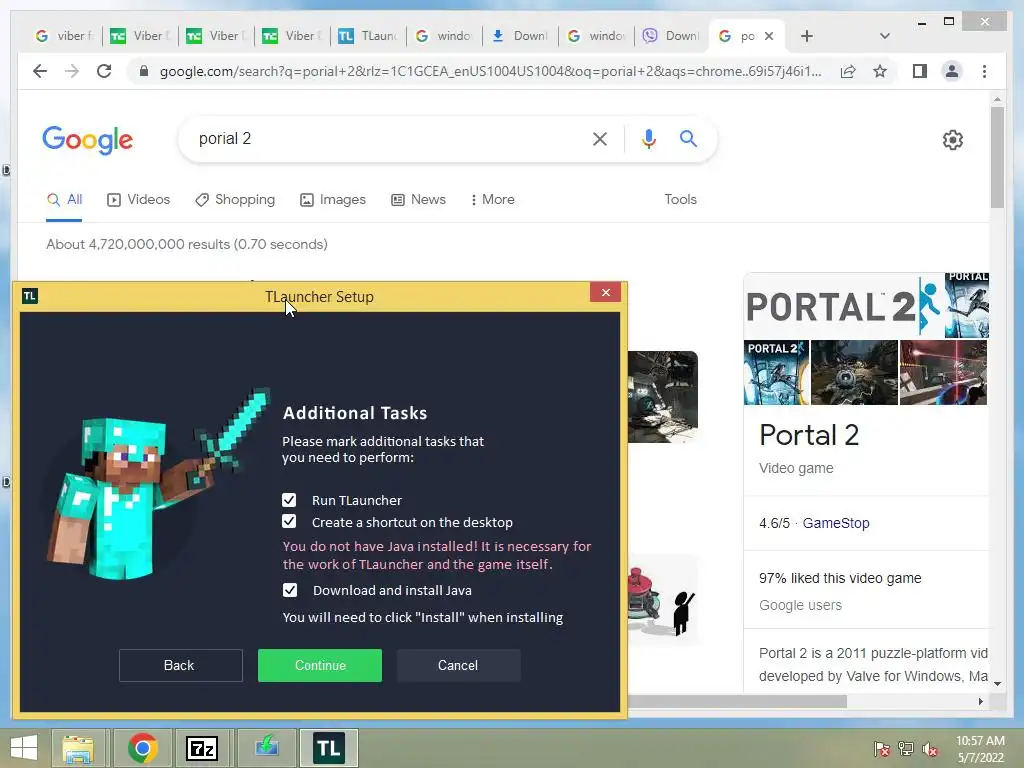Bookmark this page with star icon
The image size is (1024, 768).
pos(880,71)
